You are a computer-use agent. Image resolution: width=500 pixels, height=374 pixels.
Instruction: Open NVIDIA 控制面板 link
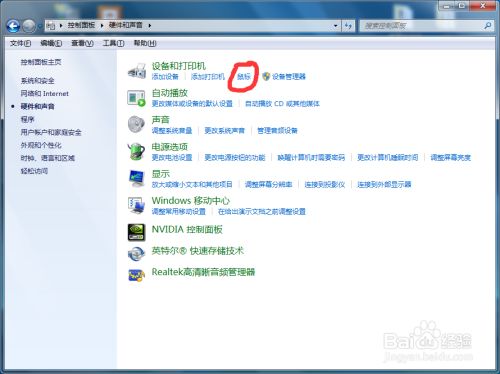click(187, 229)
